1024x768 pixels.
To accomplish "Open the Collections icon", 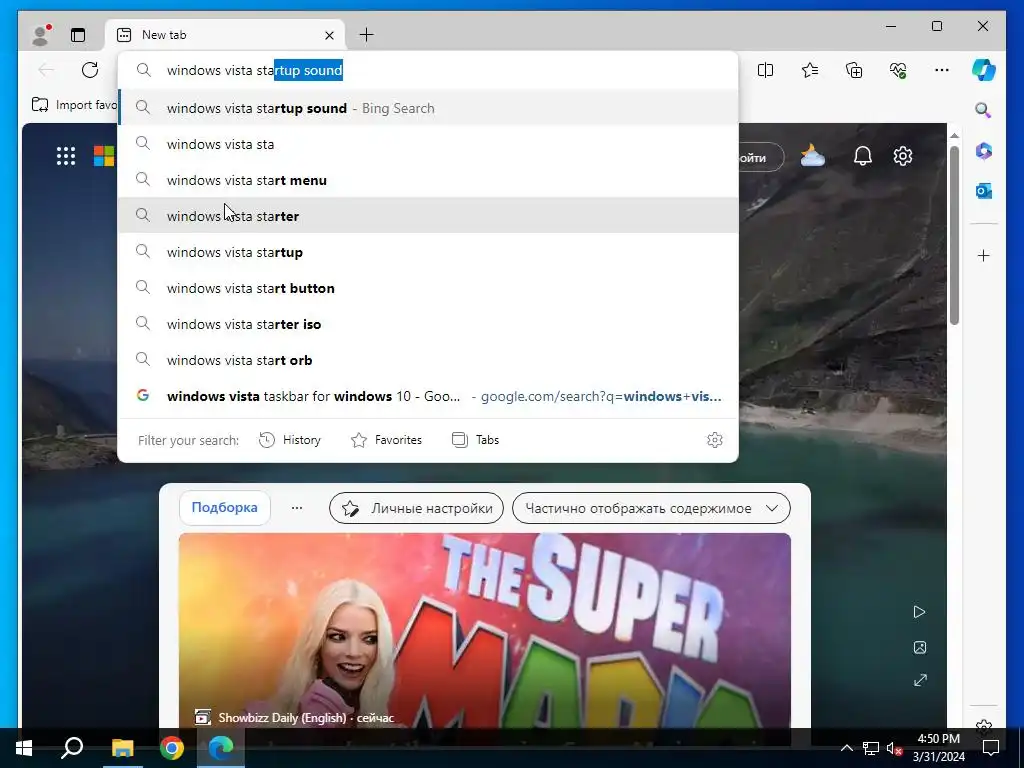I will click(854, 70).
